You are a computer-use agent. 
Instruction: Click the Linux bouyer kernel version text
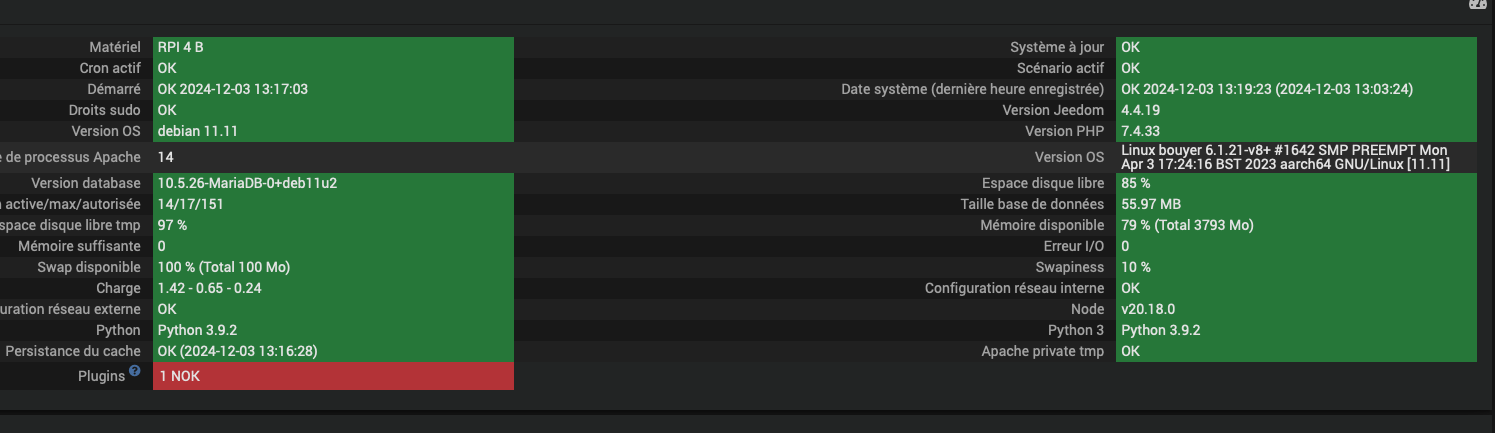tap(1285, 157)
